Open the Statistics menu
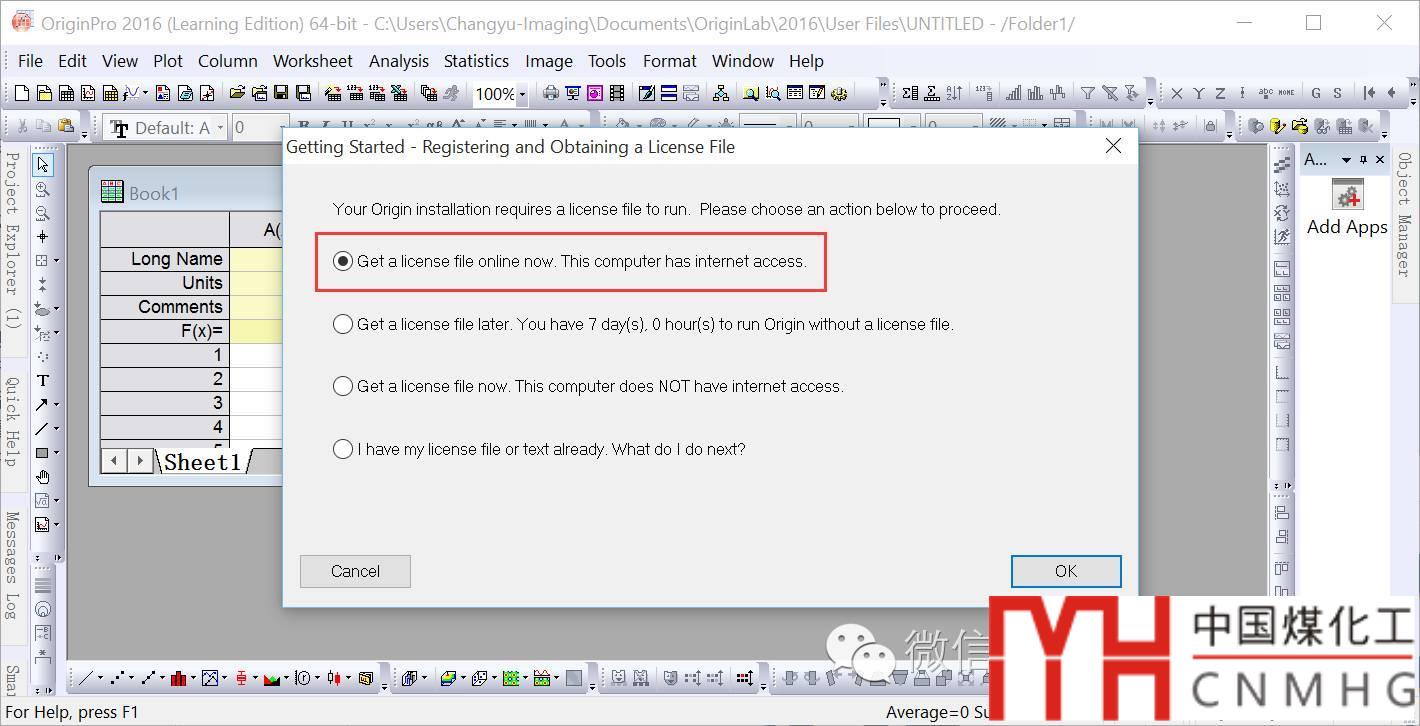 [x=476, y=61]
